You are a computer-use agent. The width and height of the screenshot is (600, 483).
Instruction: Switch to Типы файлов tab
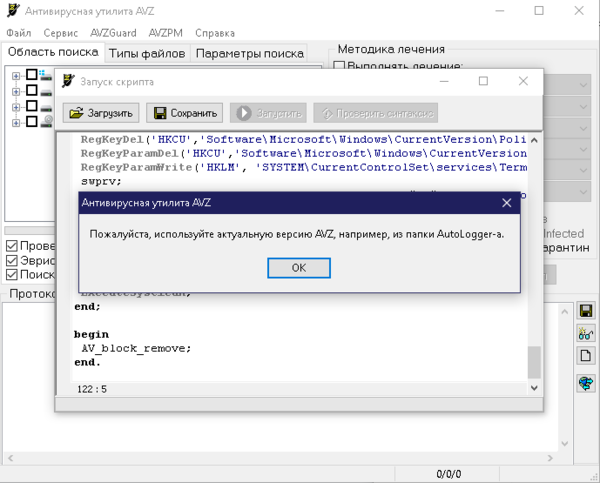(x=147, y=53)
